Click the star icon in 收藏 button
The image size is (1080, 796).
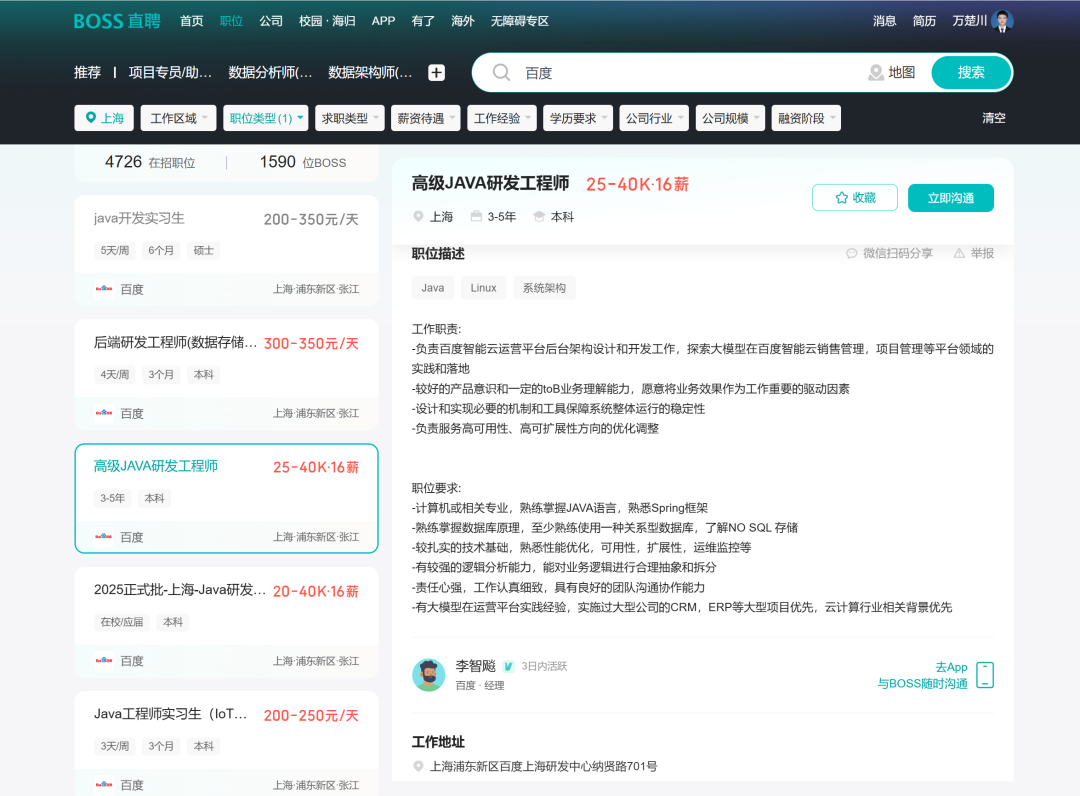[x=841, y=198]
